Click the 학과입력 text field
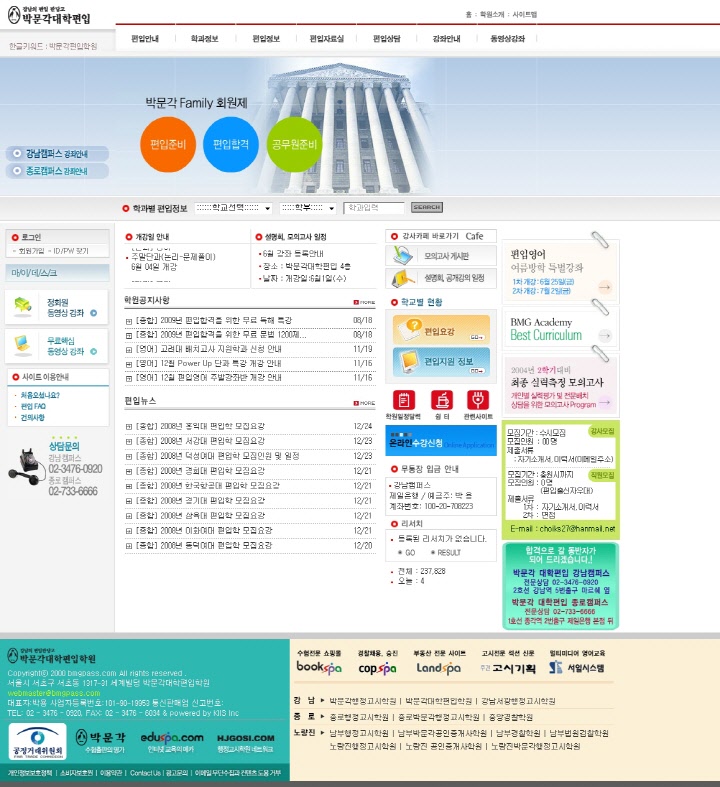Viewport: 720px width, 787px height. point(374,208)
